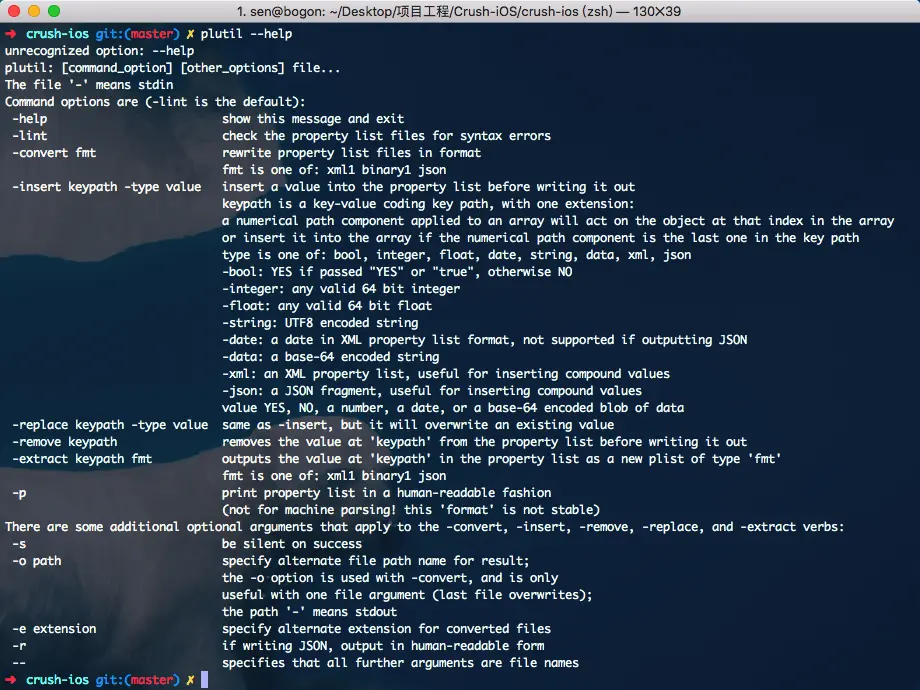Click 'be silent on success' description
The height and width of the screenshot is (690, 920).
pyautogui.click(x=292, y=544)
